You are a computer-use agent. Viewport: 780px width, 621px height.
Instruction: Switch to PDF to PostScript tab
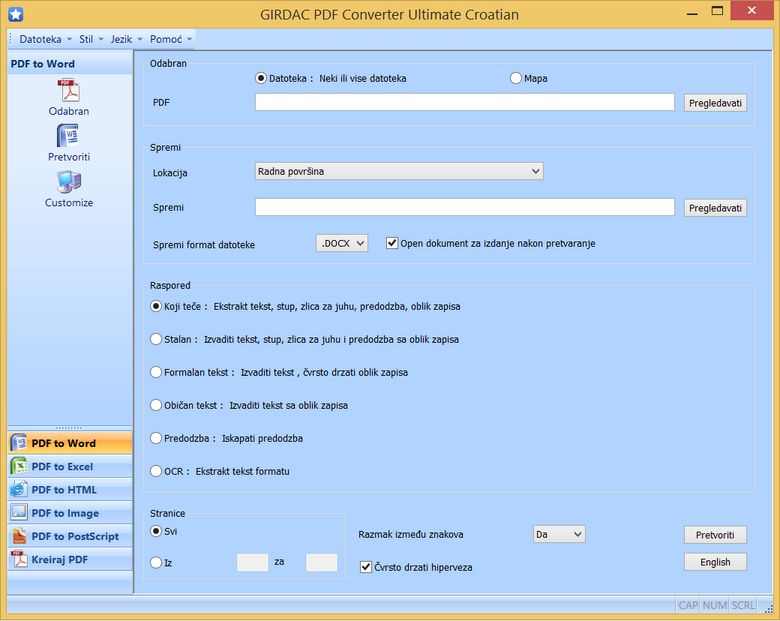click(x=70, y=536)
